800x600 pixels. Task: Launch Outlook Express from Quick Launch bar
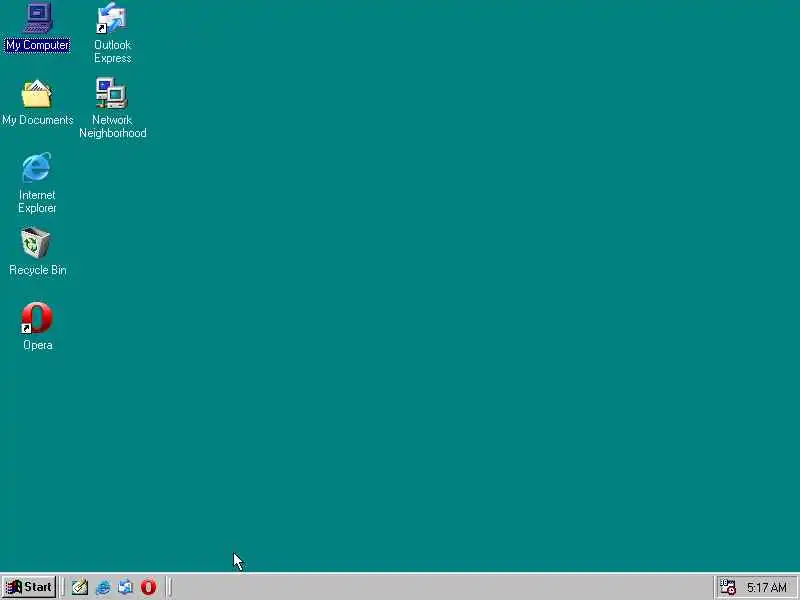coord(126,587)
